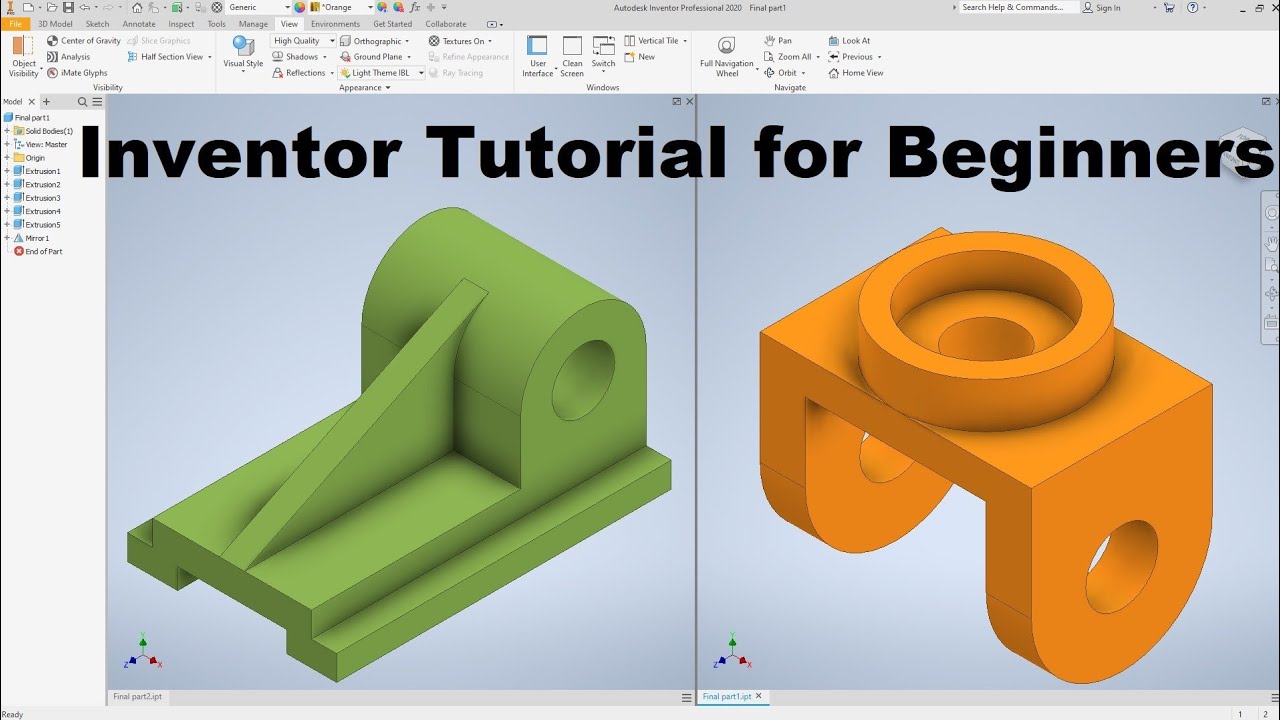Image resolution: width=1280 pixels, height=720 pixels.
Task: Click the New file icon in quick access toolbar
Action: (x=28, y=7)
